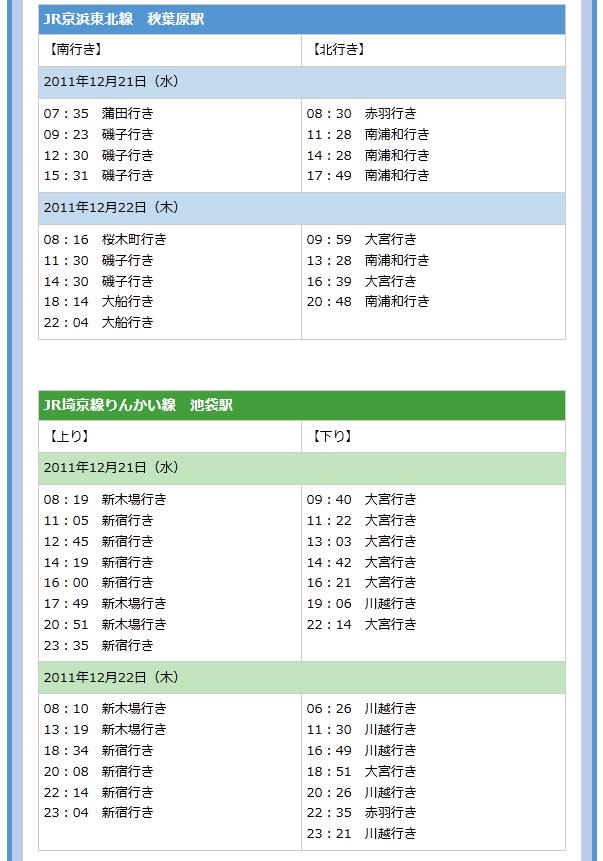Click the 23:35 新宿行き entry

pos(99,645)
